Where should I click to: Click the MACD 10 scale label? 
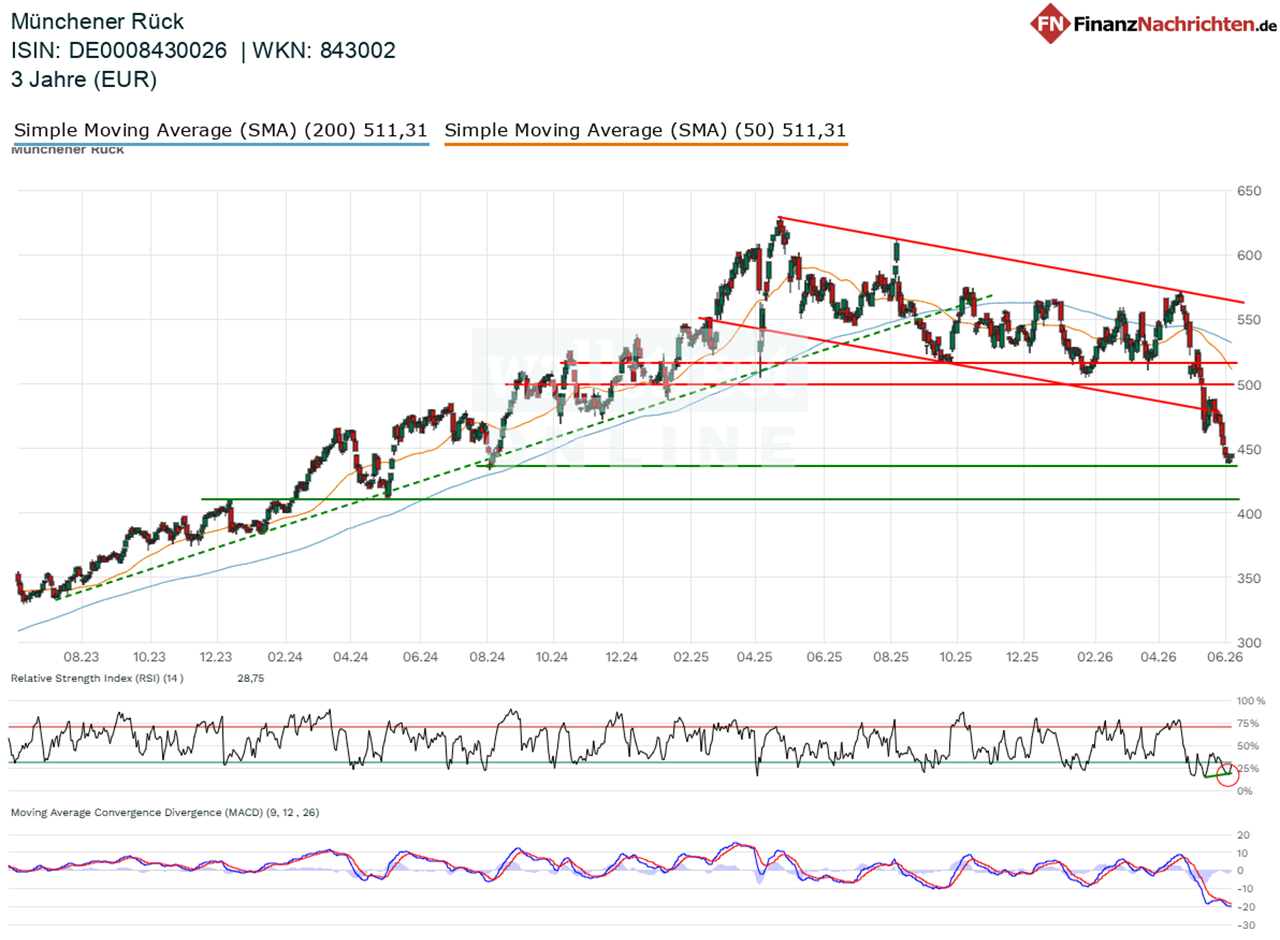click(x=1244, y=853)
